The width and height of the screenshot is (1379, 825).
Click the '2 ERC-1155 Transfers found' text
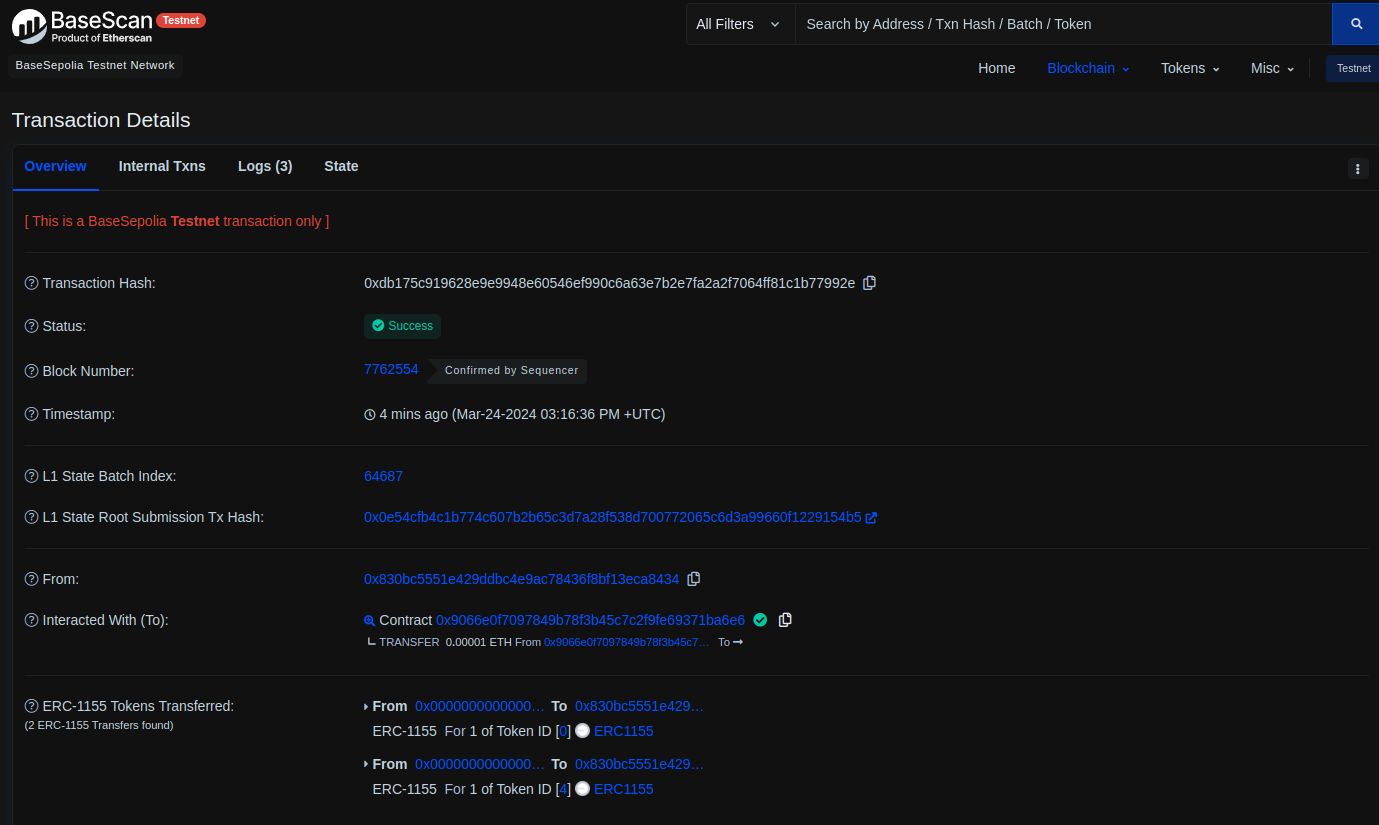tap(99, 725)
